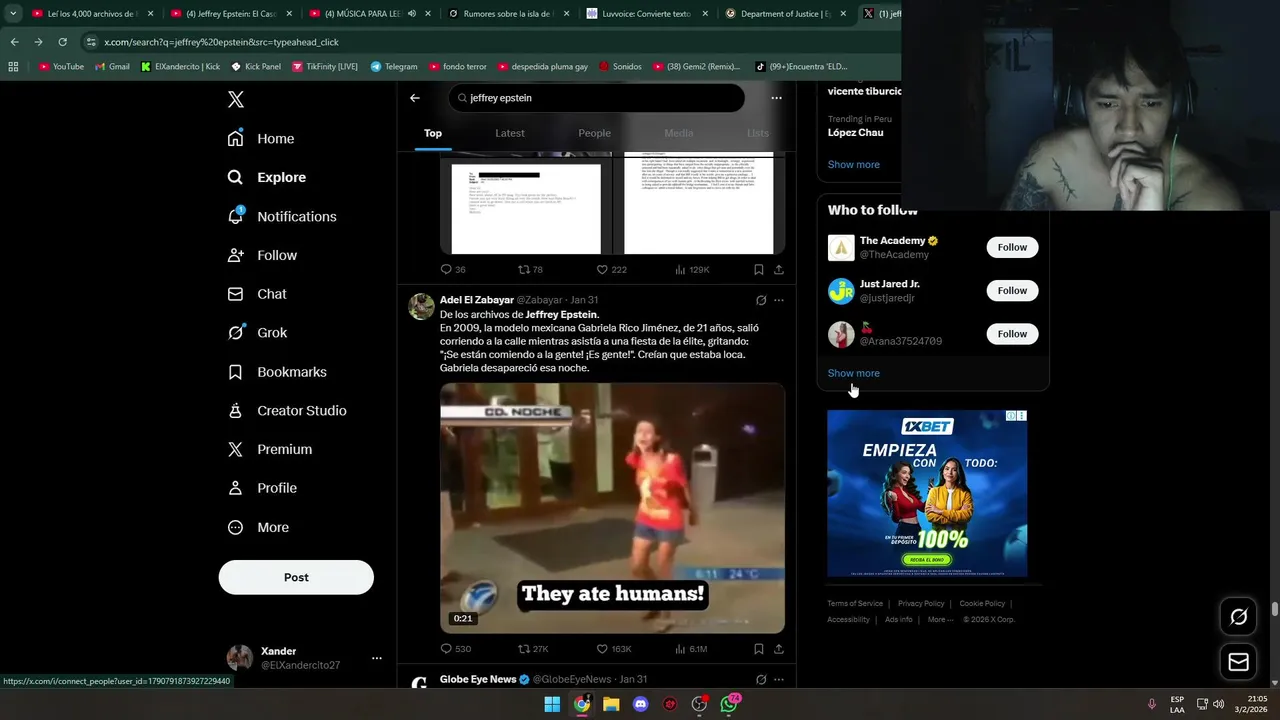Open Bookmarks in the sidebar
This screenshot has height=720, width=1280.
[x=277, y=372]
